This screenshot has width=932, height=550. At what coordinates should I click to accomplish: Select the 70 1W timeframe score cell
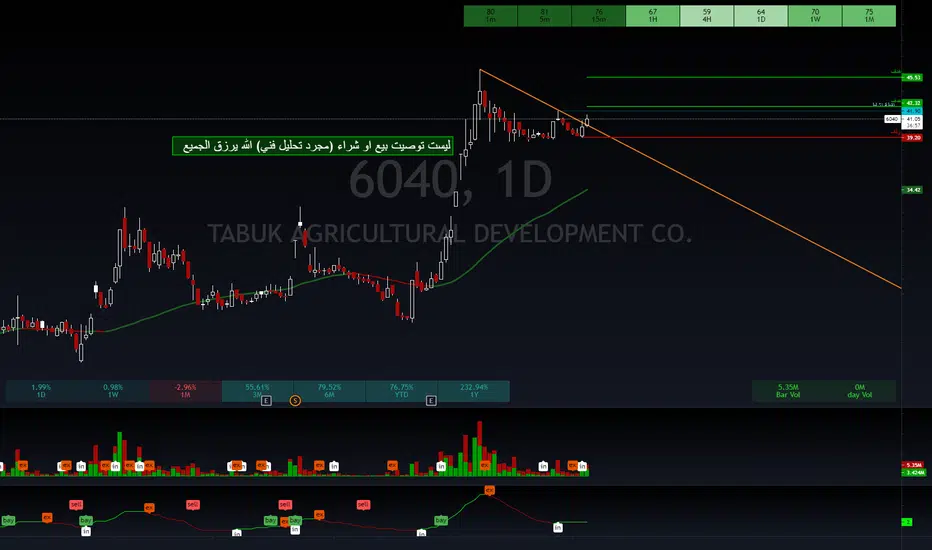coord(815,16)
